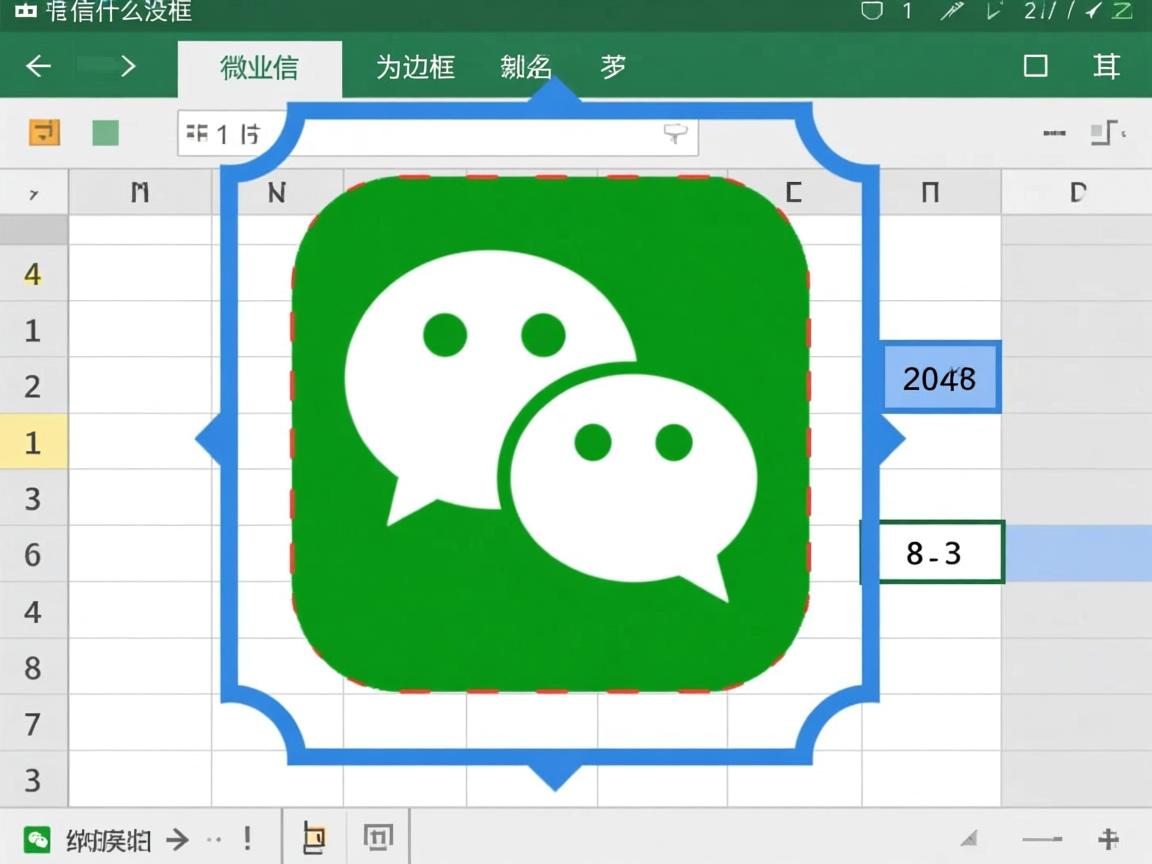The width and height of the screenshot is (1152, 864).
Task: Expand the ellipsis options in bottom bar
Action: tap(212, 840)
